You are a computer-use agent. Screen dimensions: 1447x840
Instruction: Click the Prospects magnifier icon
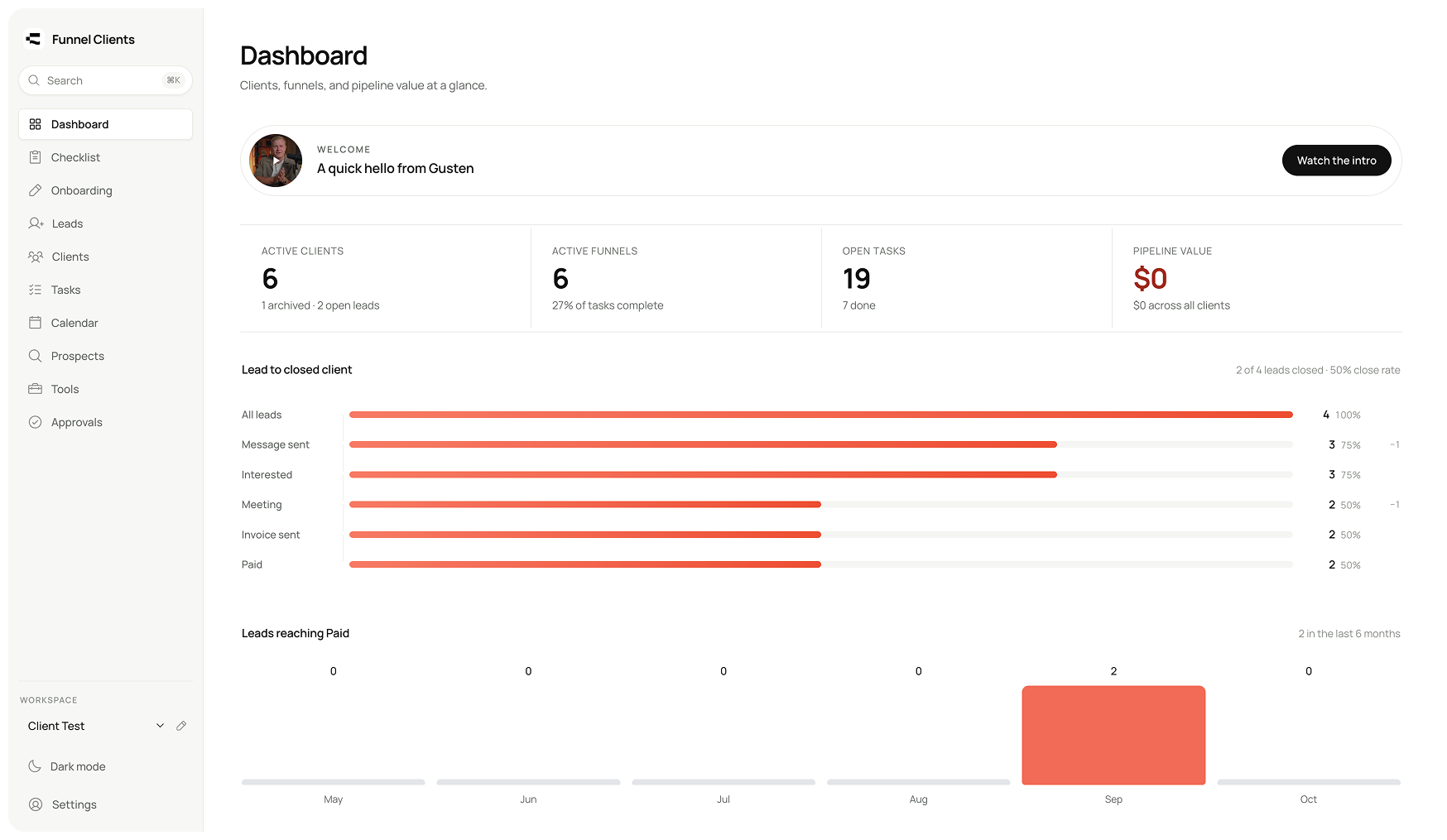pos(35,356)
